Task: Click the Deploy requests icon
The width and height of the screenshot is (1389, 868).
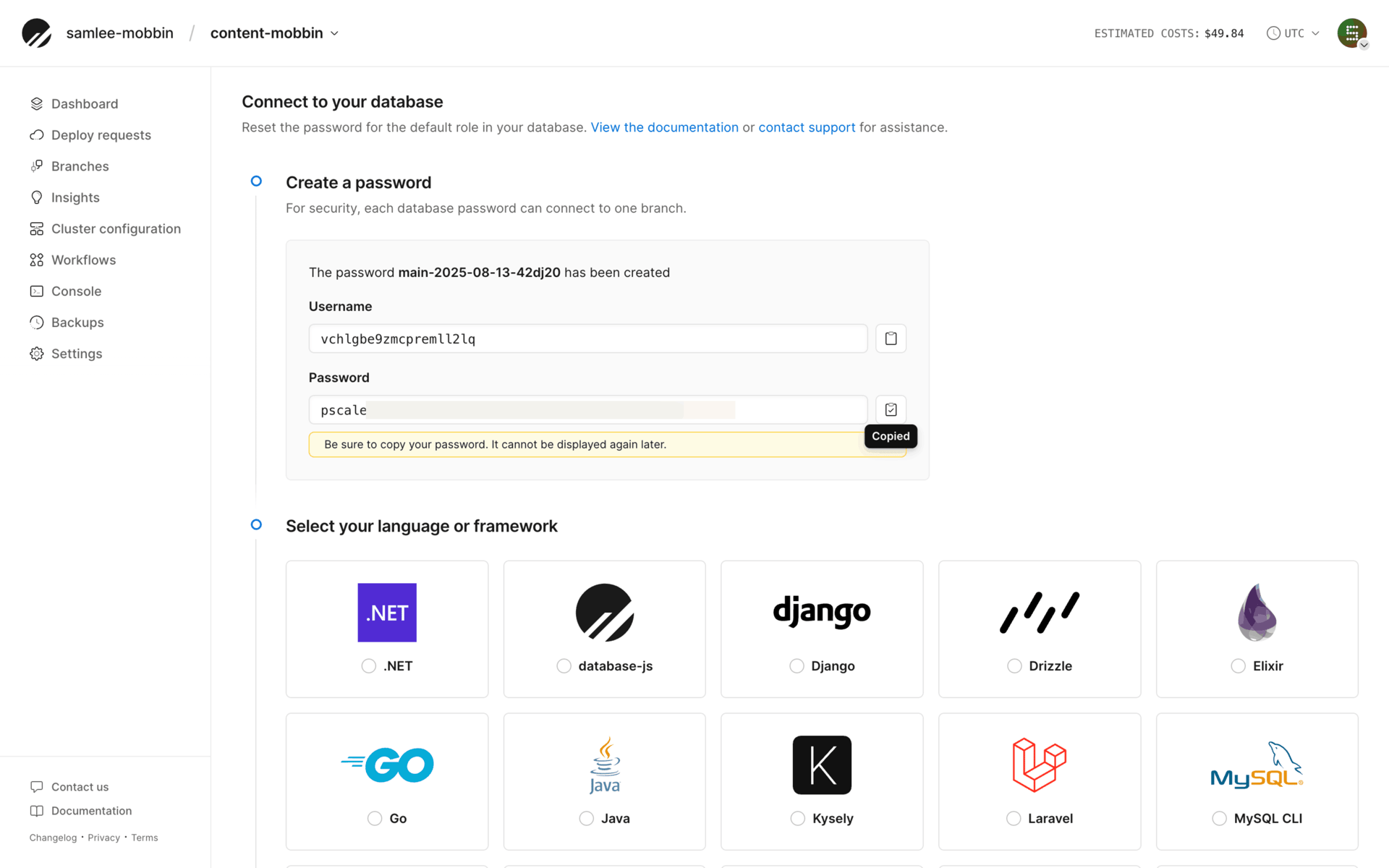Action: 37,135
